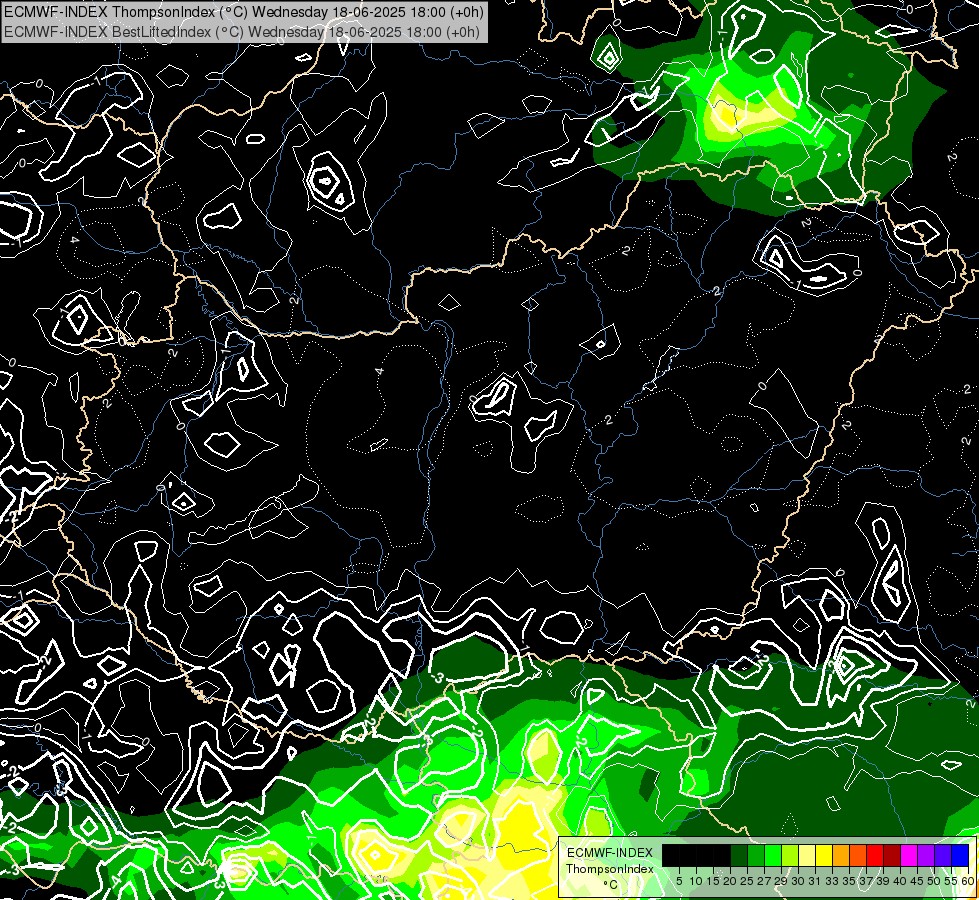Pick the magenta 40–45 legend swatch
Viewport: 979px width, 900px height.
tap(909, 856)
